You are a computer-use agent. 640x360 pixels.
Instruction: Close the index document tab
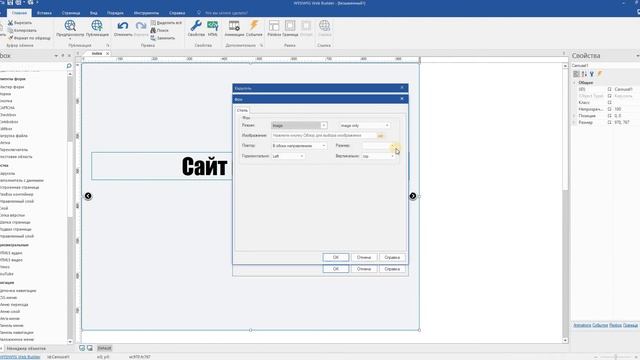pyautogui.click(x=108, y=53)
